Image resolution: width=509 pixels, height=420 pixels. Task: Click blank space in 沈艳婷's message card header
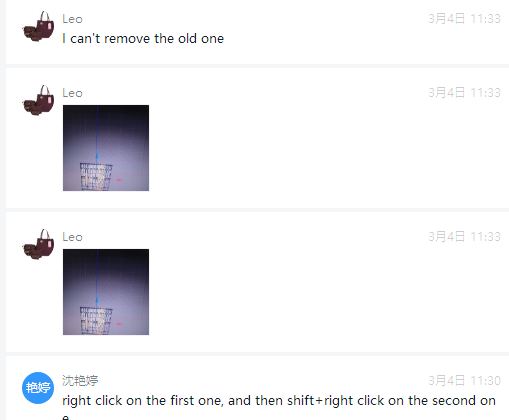260,381
